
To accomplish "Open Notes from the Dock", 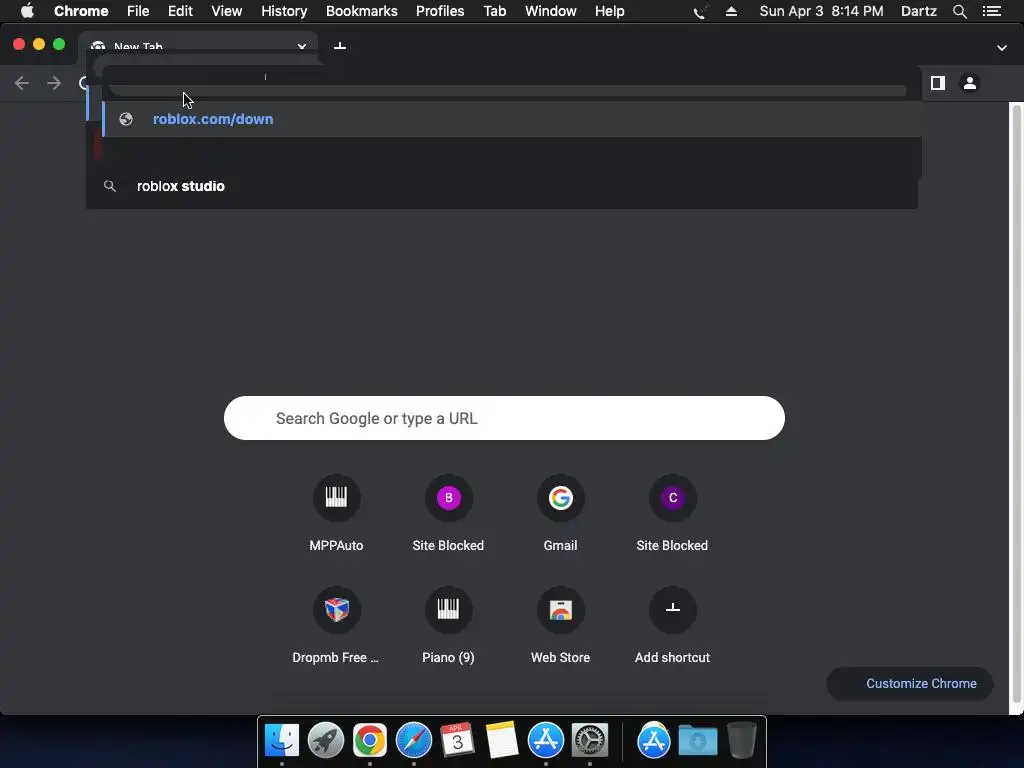I will pos(502,741).
